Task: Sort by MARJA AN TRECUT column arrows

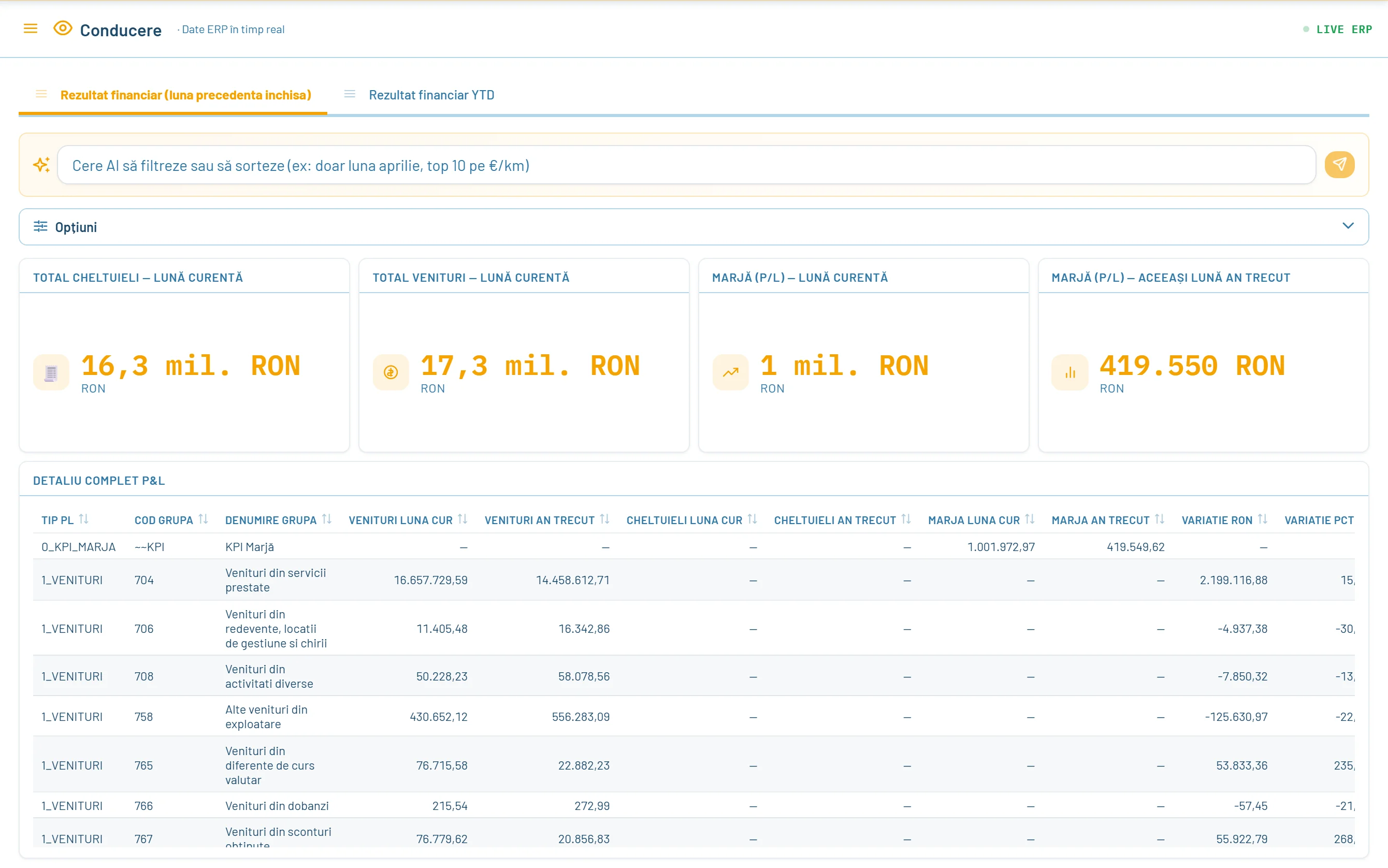Action: pyautogui.click(x=1160, y=519)
